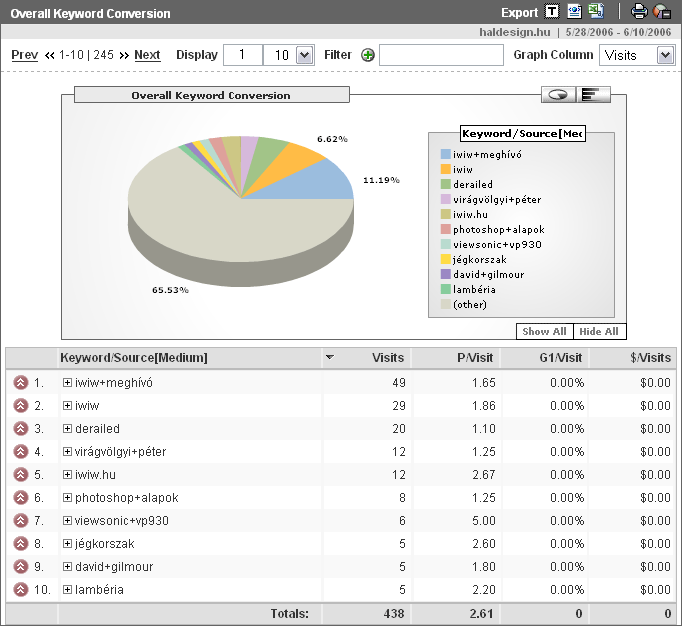The width and height of the screenshot is (682, 626).
Task: Expand the iwiw.hu keyword row
Action: click(x=68, y=475)
